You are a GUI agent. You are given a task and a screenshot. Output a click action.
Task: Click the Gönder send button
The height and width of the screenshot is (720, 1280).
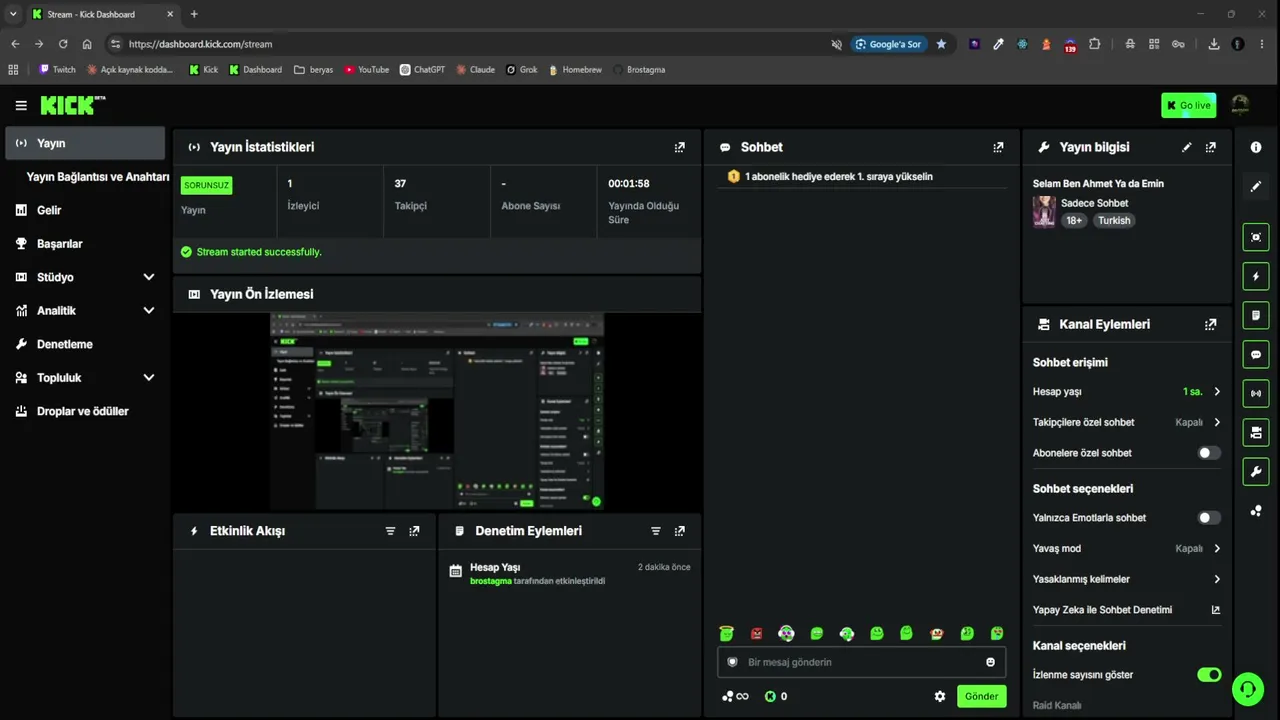[x=981, y=696]
